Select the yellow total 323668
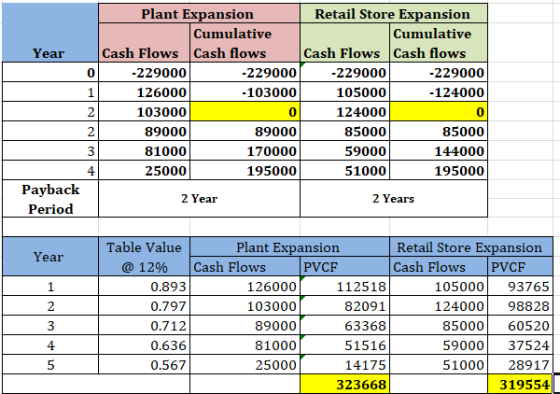 click(345, 384)
